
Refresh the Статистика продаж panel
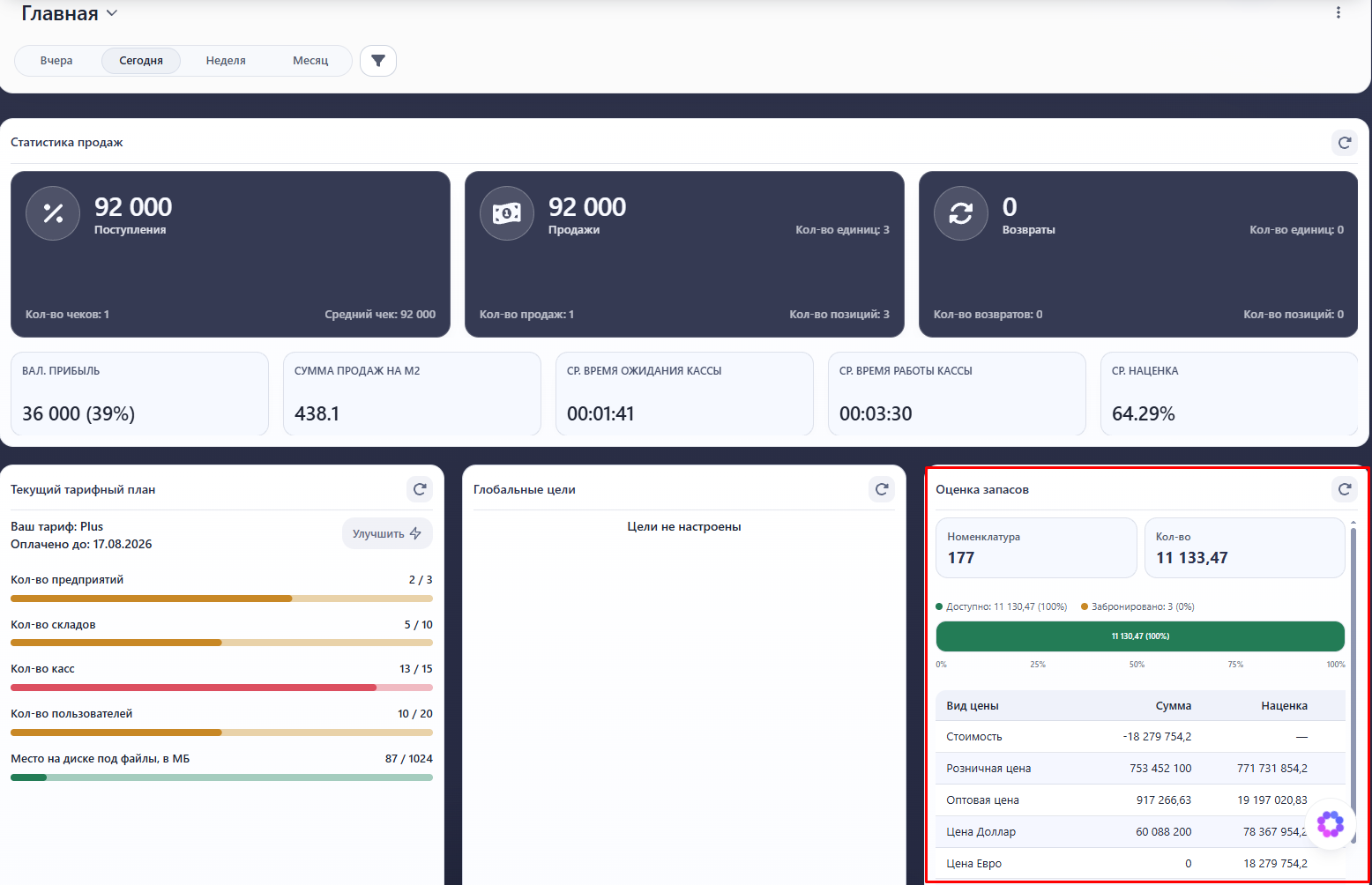[1345, 143]
